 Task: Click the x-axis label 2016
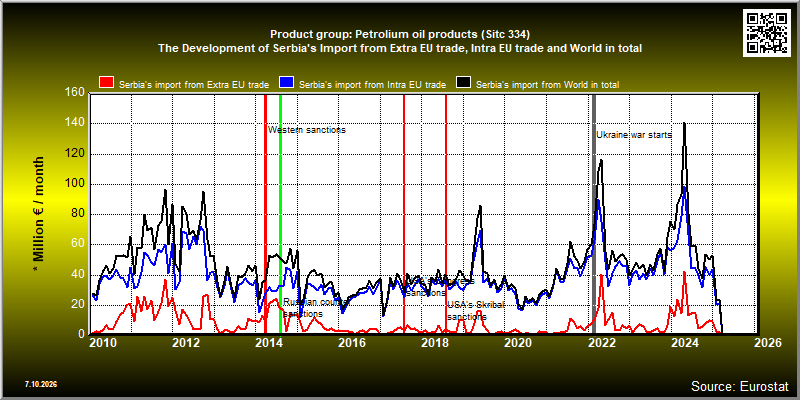(354, 343)
